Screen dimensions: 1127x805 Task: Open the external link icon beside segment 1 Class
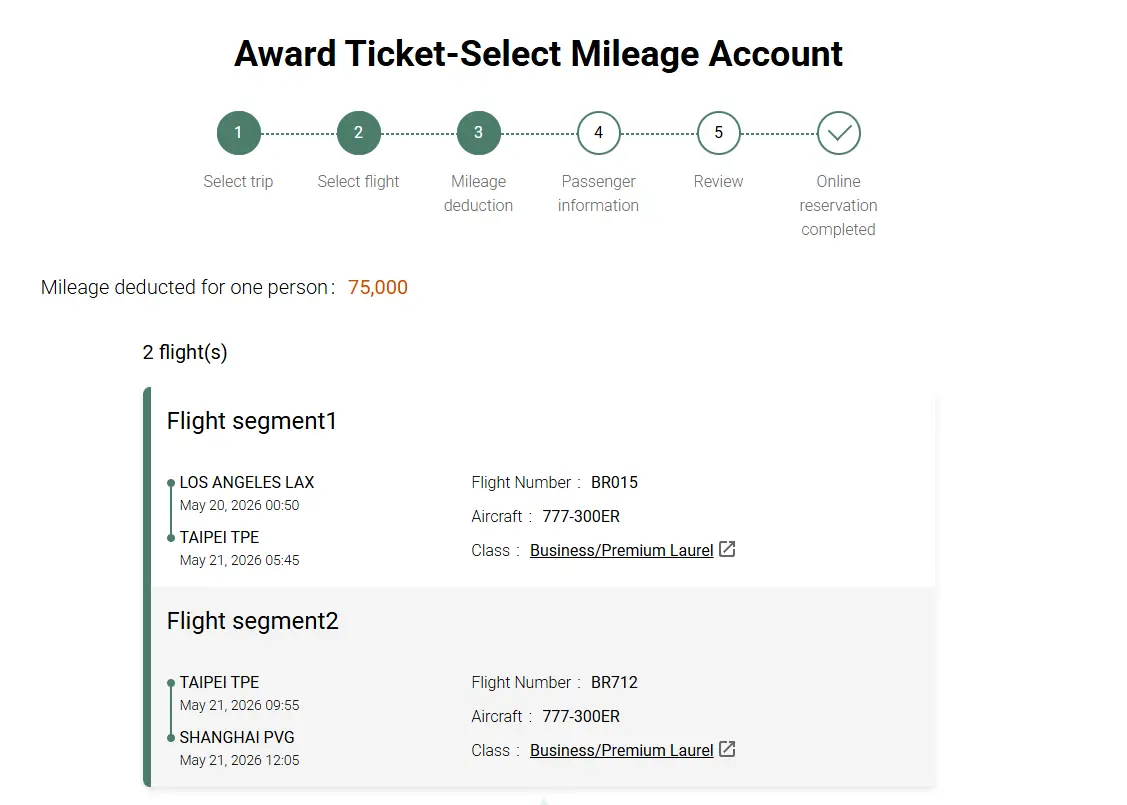(727, 549)
